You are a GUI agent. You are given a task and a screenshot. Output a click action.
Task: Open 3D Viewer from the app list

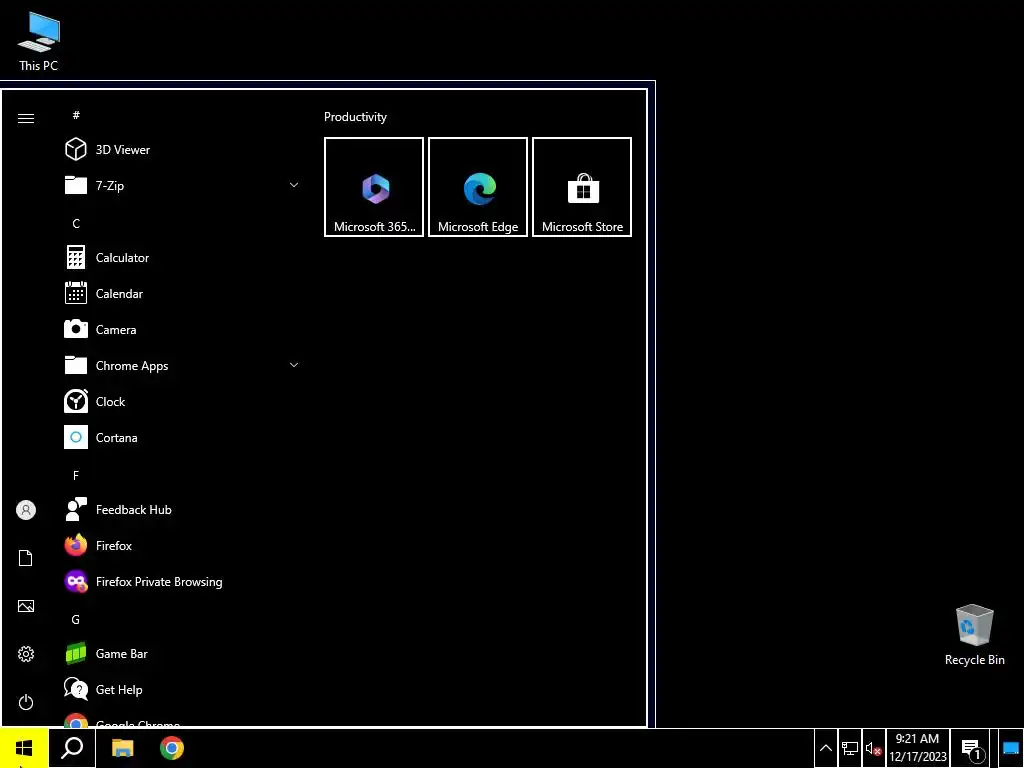click(182, 150)
